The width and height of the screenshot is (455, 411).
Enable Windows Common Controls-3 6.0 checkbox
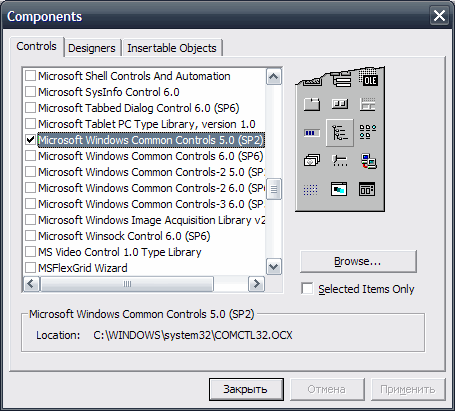30,204
